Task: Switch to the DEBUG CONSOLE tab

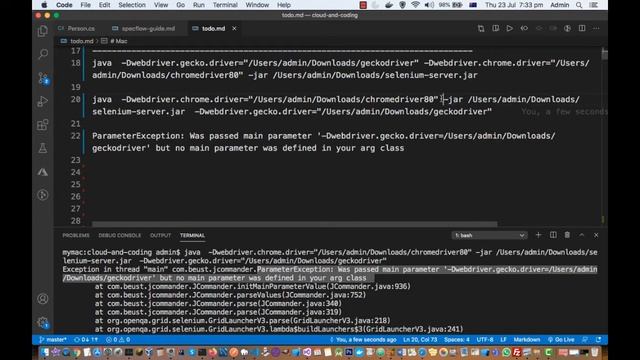Action: tap(120, 236)
